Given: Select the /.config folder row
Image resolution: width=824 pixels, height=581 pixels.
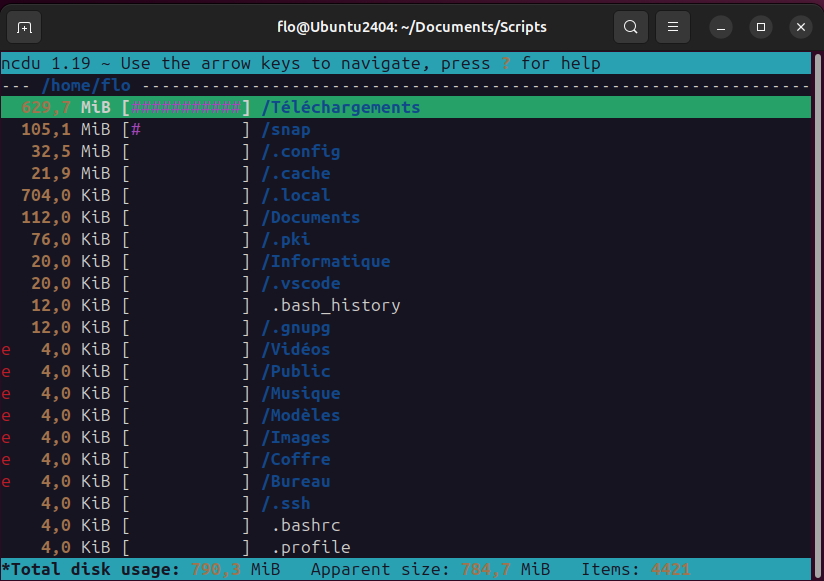Looking at the screenshot, I should 300,151.
